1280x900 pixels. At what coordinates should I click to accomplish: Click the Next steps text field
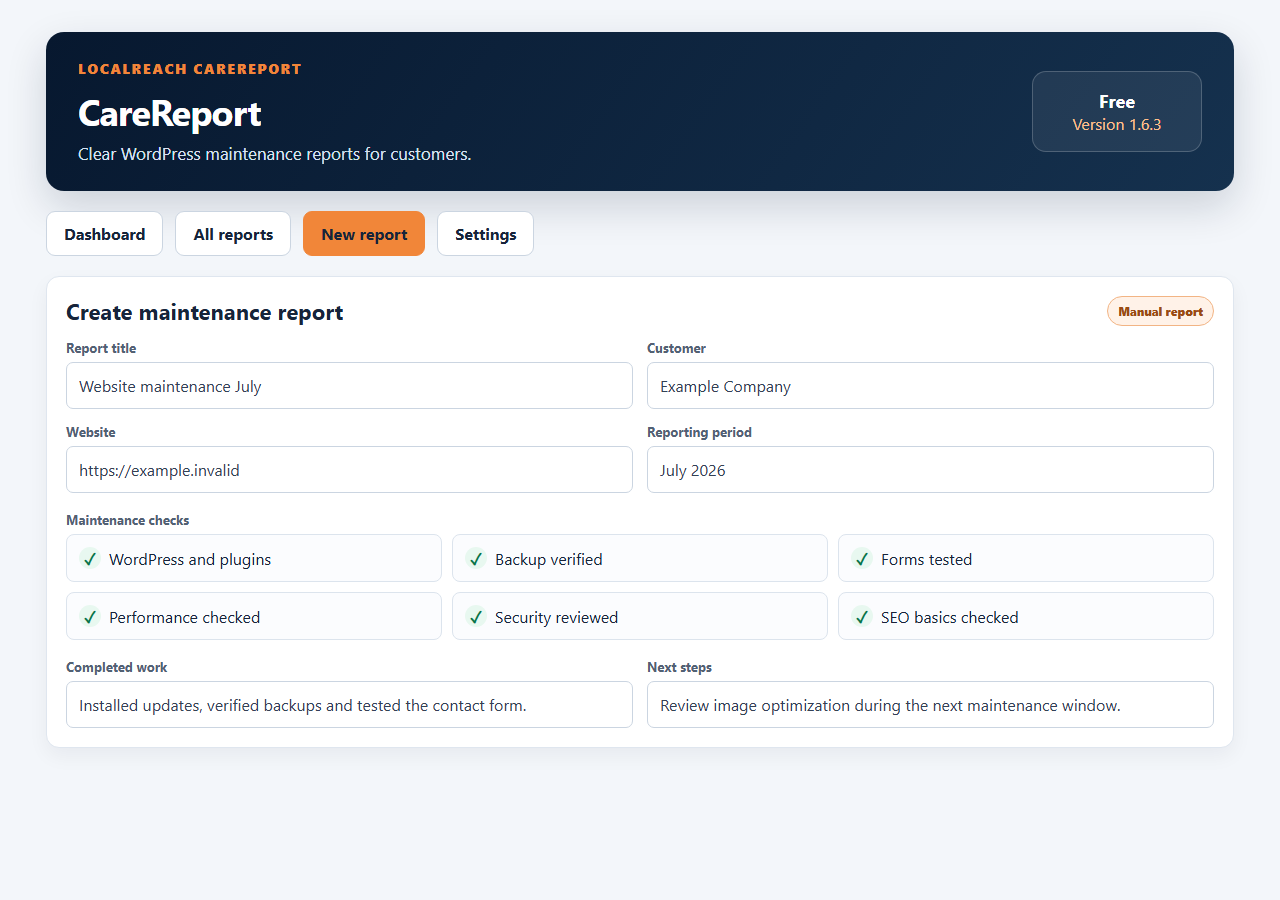click(x=930, y=704)
